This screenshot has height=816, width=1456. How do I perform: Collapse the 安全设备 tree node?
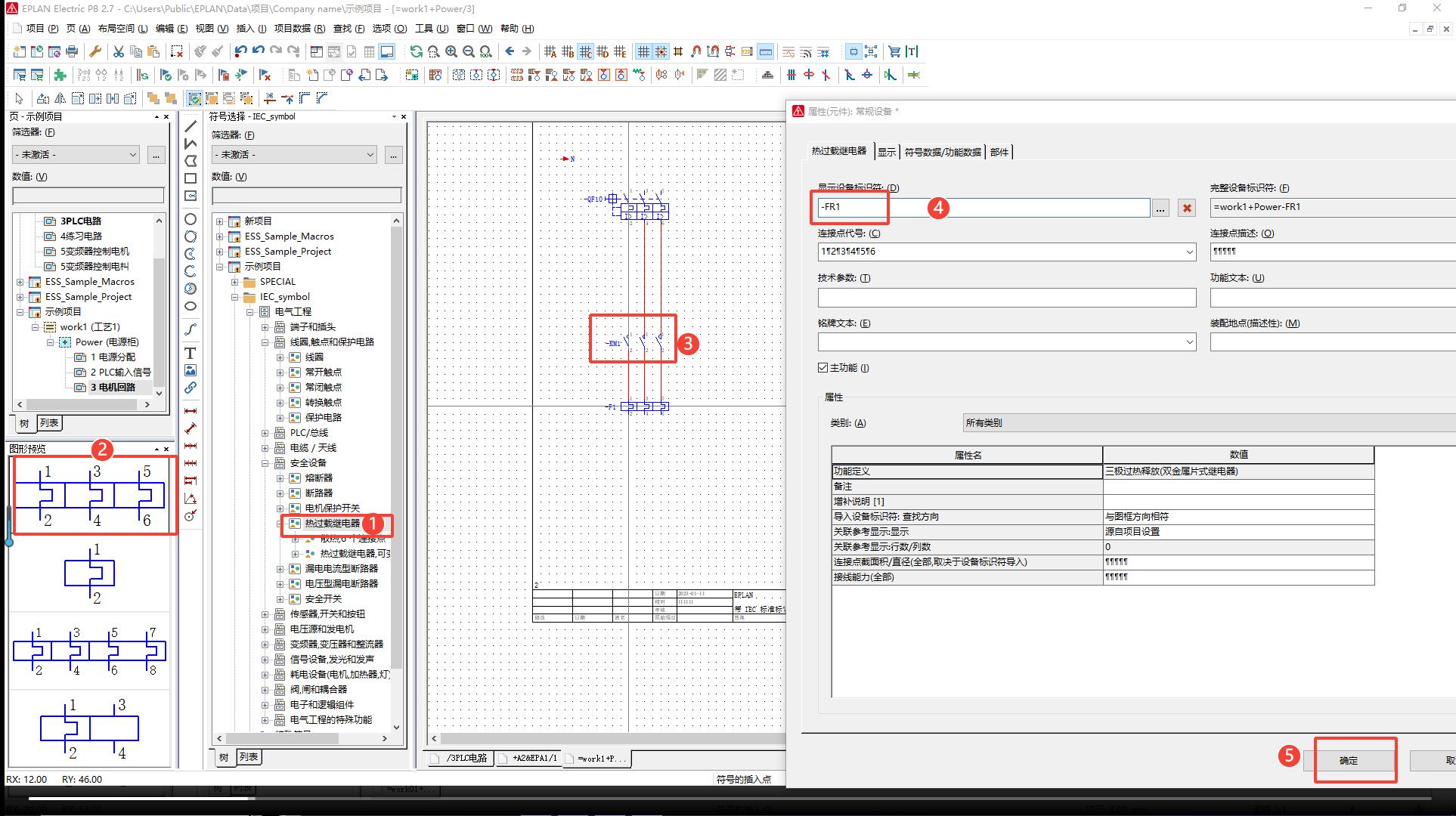(x=265, y=463)
